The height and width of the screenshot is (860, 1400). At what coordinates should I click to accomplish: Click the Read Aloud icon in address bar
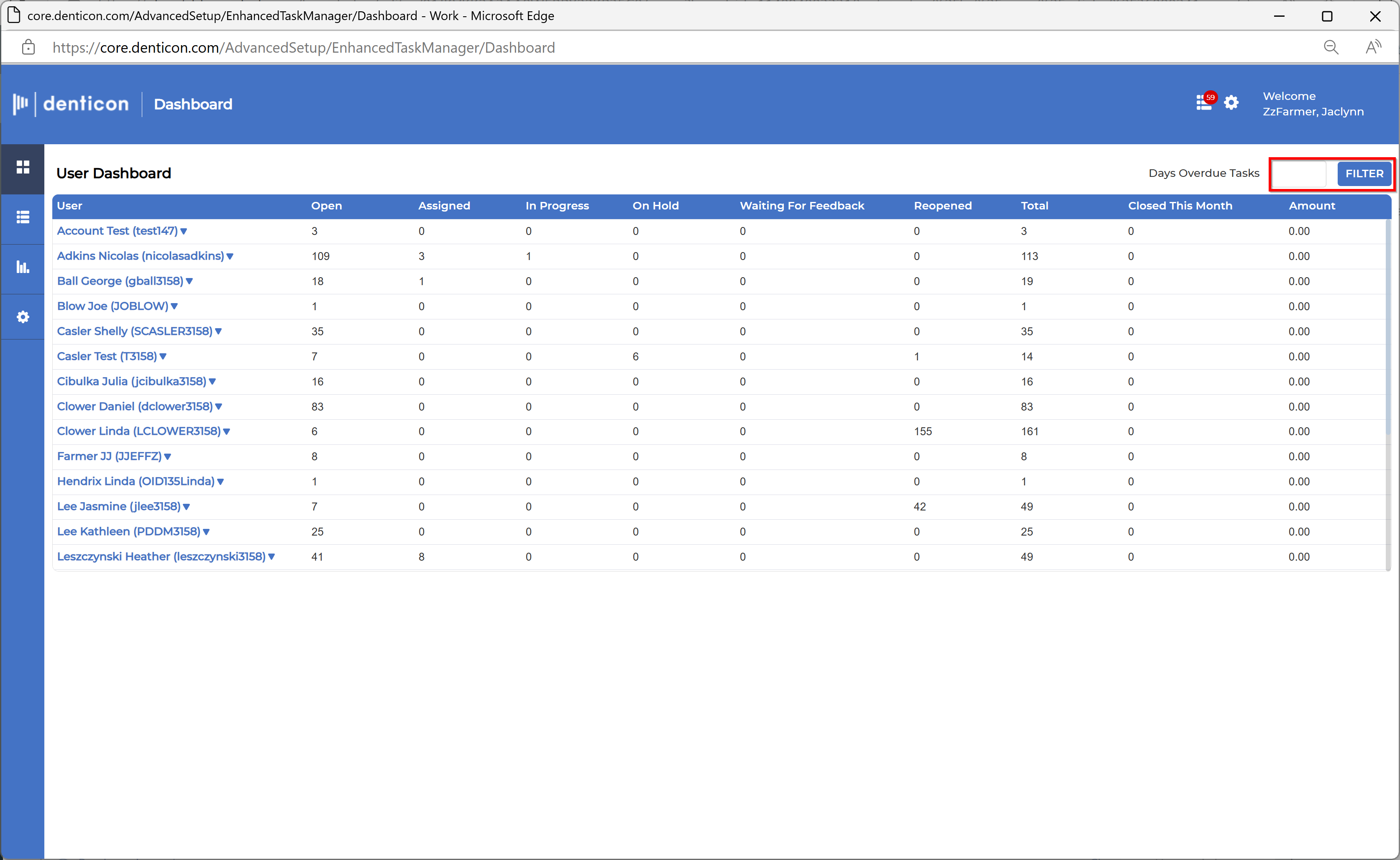pos(1373,47)
